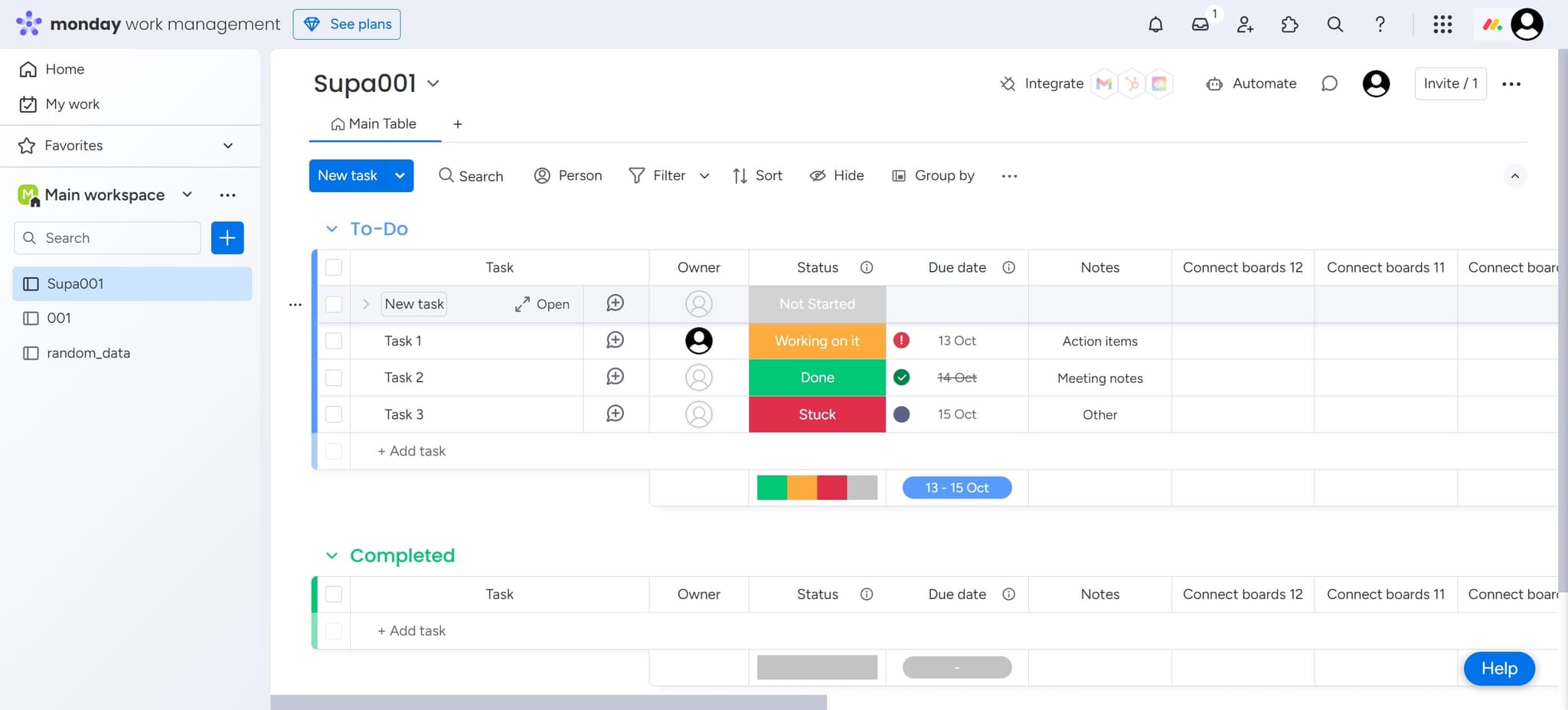Click the Invite / 1 button
The image size is (1568, 710).
pos(1450,83)
